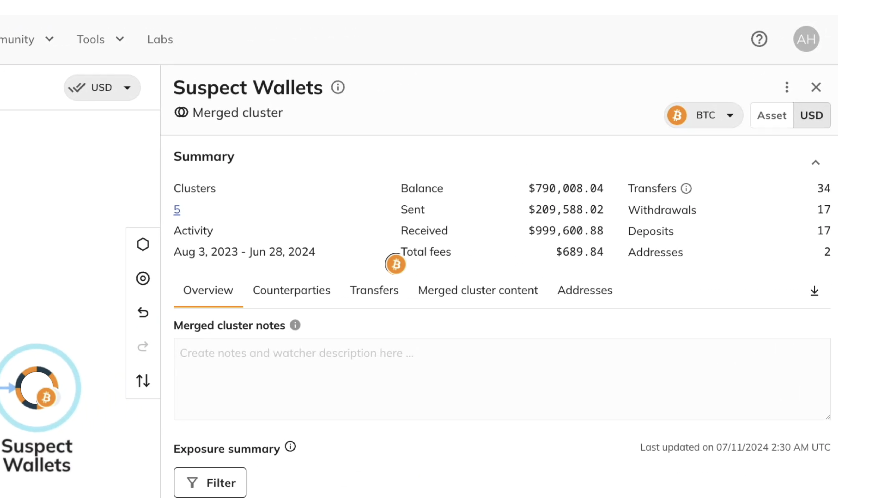Click the download icon beside tabs
The width and height of the screenshot is (884, 498).
[814, 291]
